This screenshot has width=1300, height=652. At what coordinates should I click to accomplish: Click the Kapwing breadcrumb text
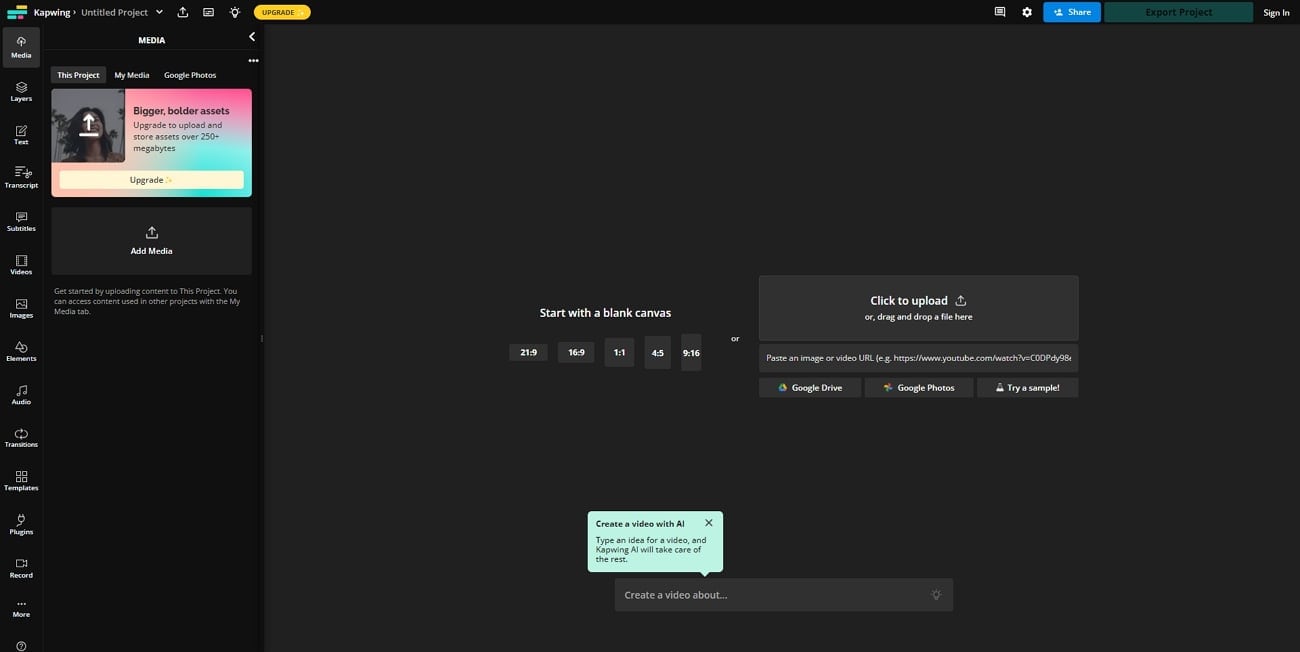pos(51,12)
